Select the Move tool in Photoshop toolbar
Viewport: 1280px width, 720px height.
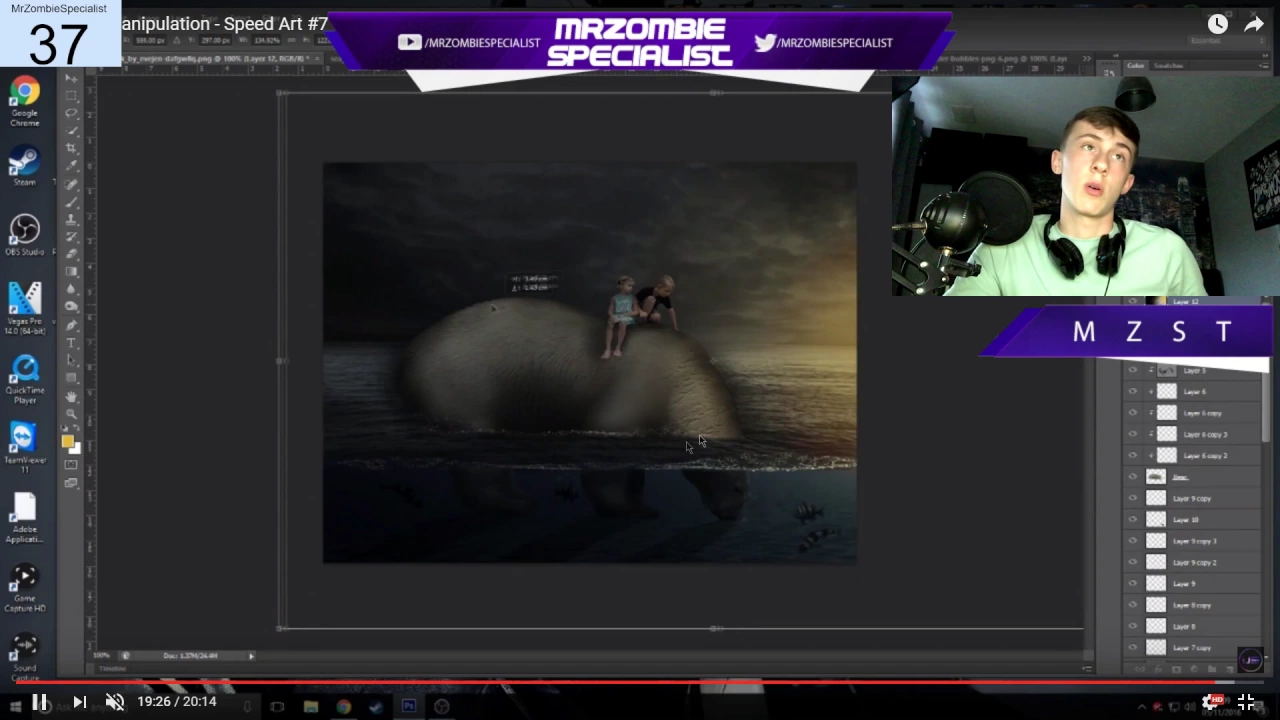[71, 78]
